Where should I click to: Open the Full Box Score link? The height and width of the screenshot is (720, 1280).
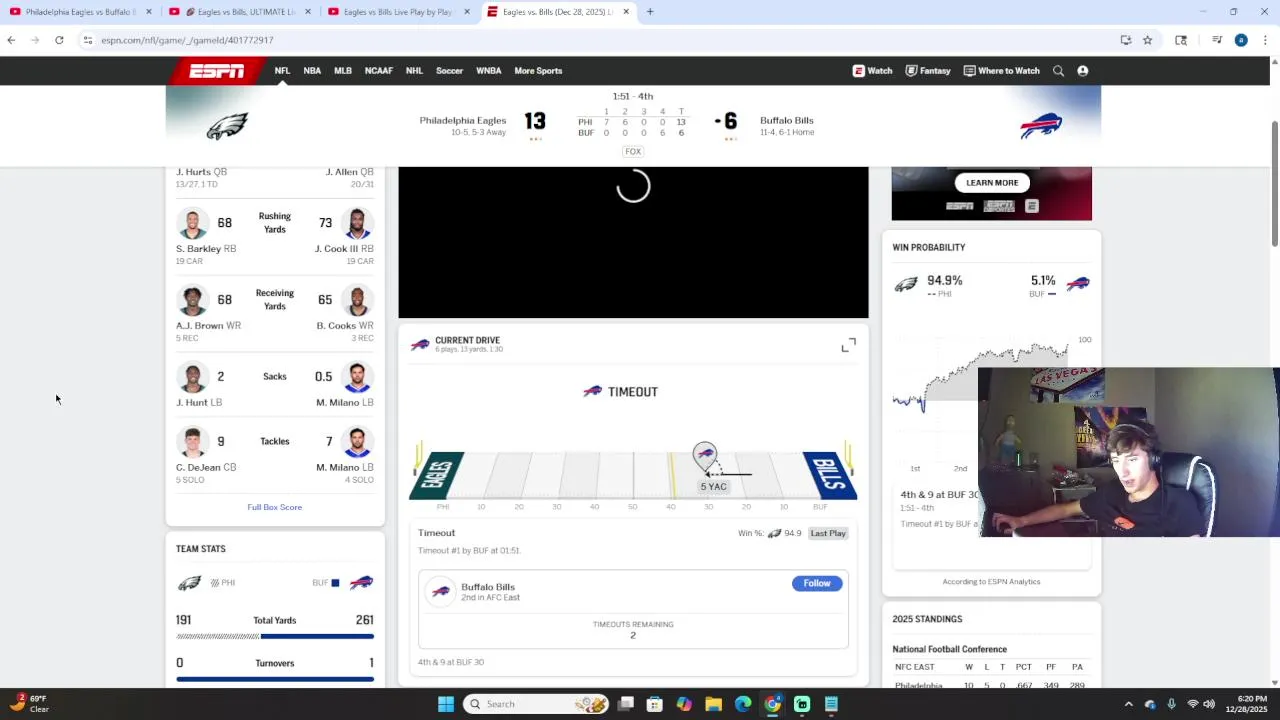[275, 507]
